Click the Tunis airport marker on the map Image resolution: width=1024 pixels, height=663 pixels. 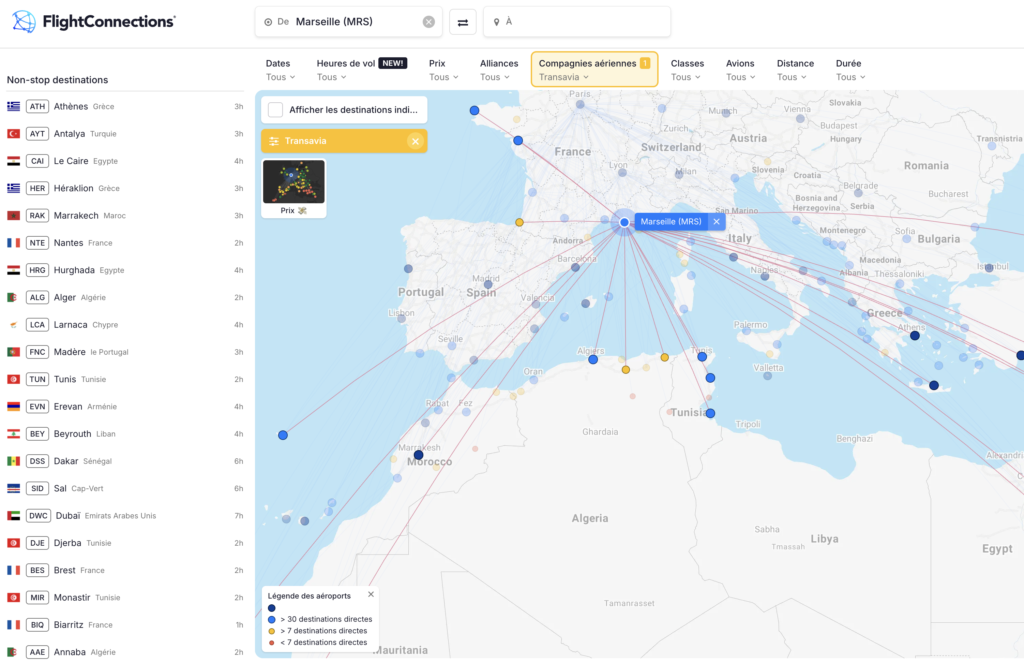(x=702, y=357)
